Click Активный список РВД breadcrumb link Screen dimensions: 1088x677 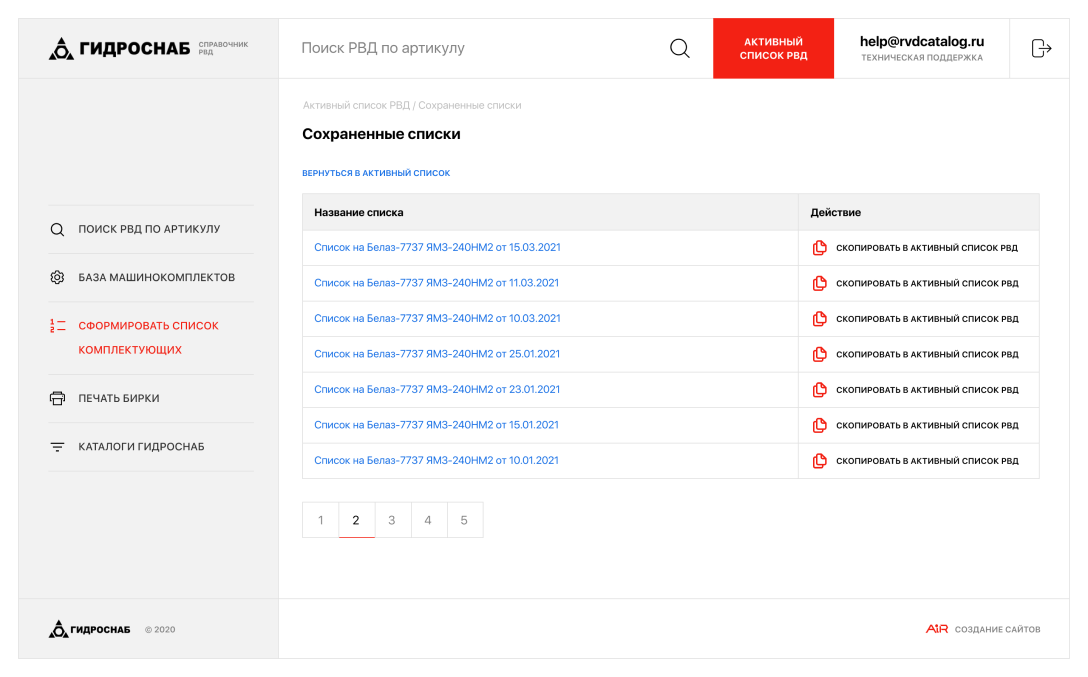[x=356, y=105]
